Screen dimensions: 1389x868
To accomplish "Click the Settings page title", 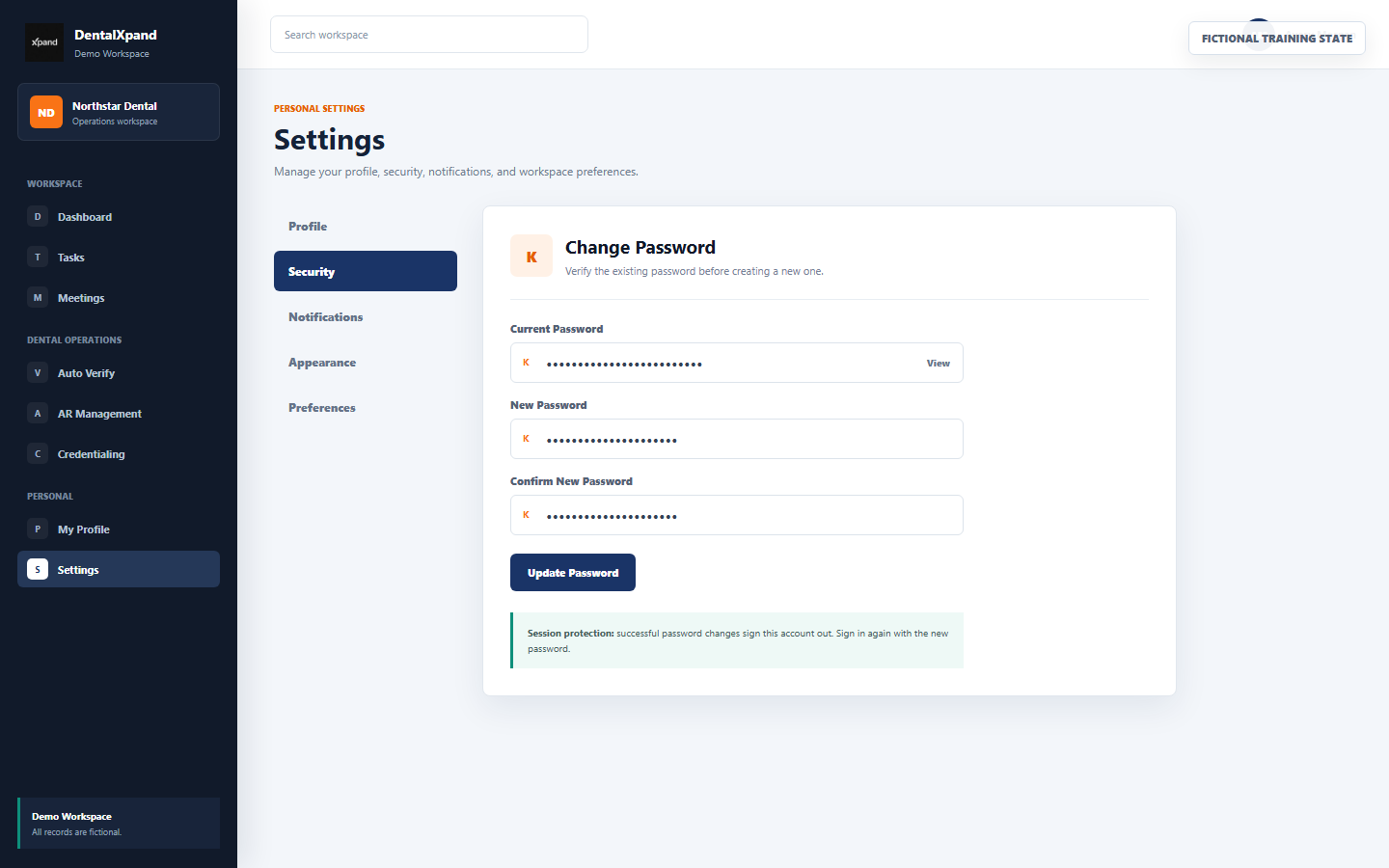I will (330, 140).
